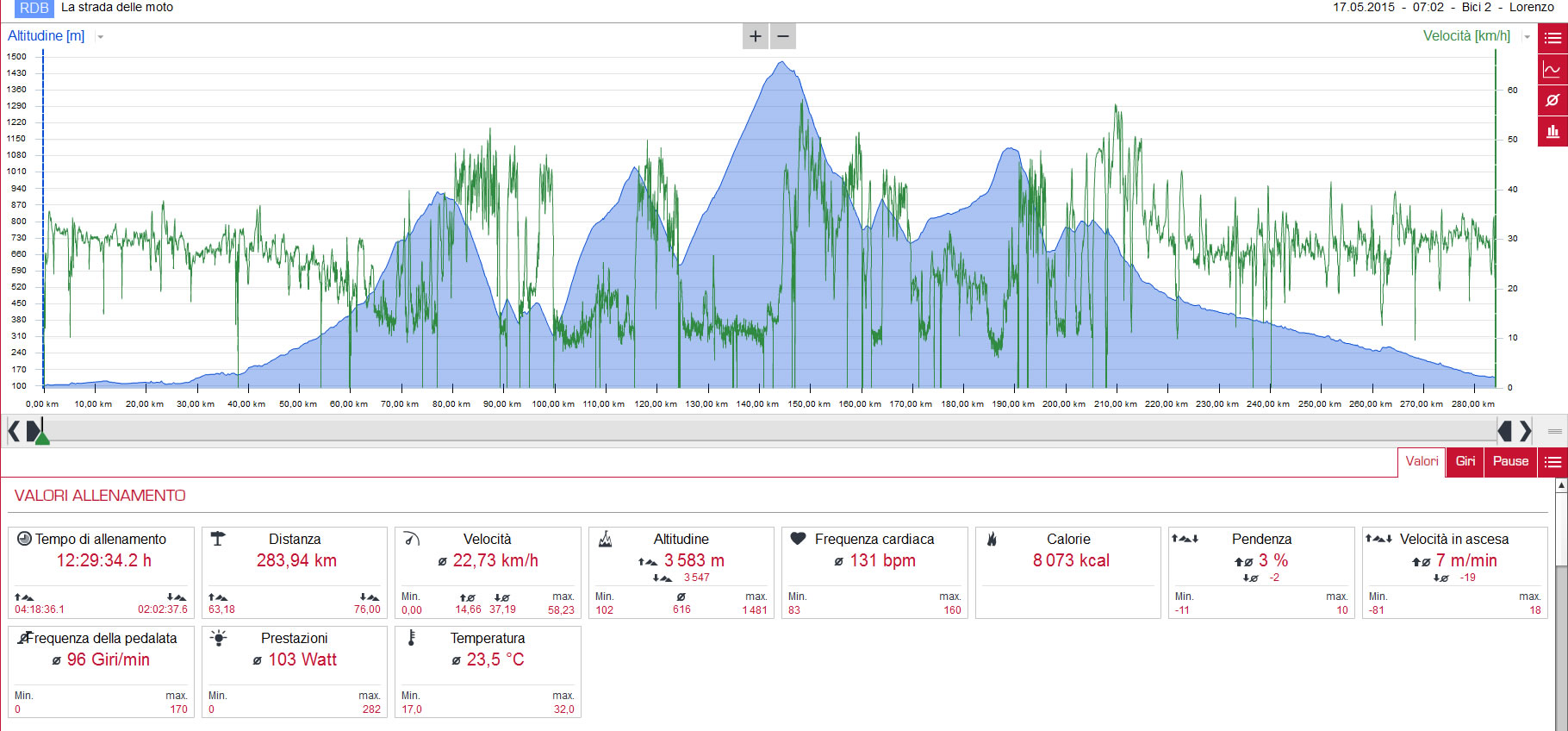The width and height of the screenshot is (1568, 731).
Task: Click the thermometer icon in Temperatura card
Action: [x=412, y=638]
